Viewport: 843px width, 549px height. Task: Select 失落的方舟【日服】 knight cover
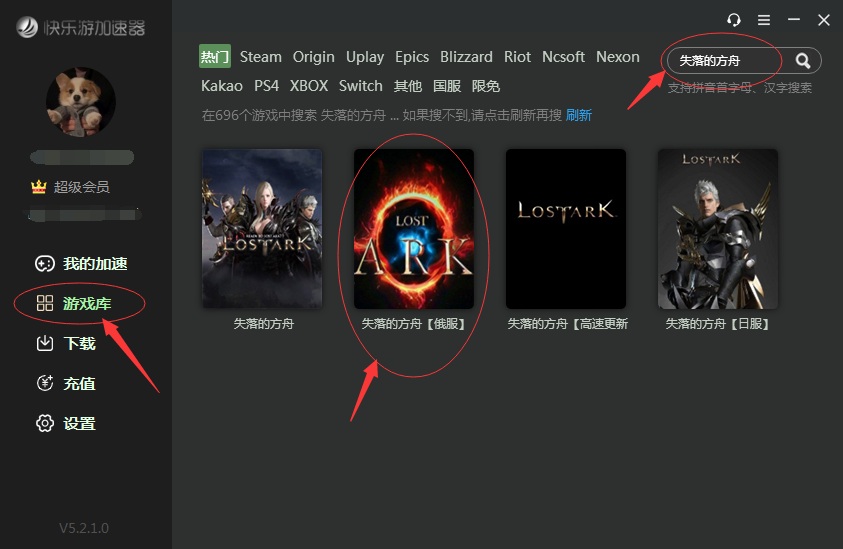718,229
